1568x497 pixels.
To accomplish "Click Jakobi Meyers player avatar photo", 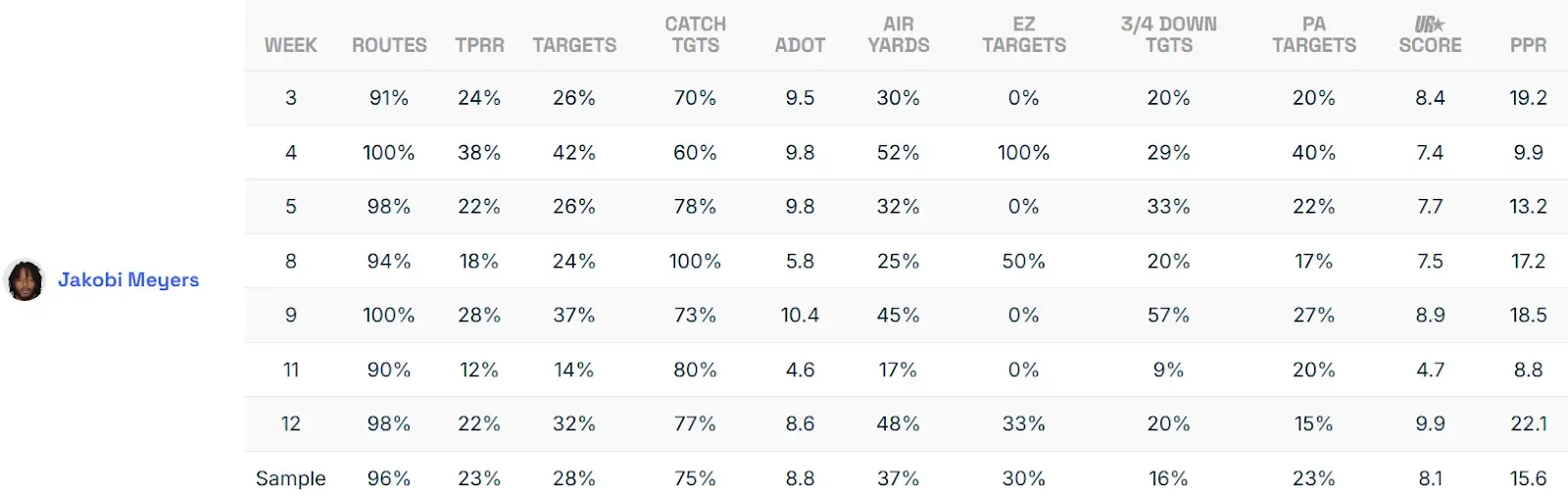I will click(24, 280).
